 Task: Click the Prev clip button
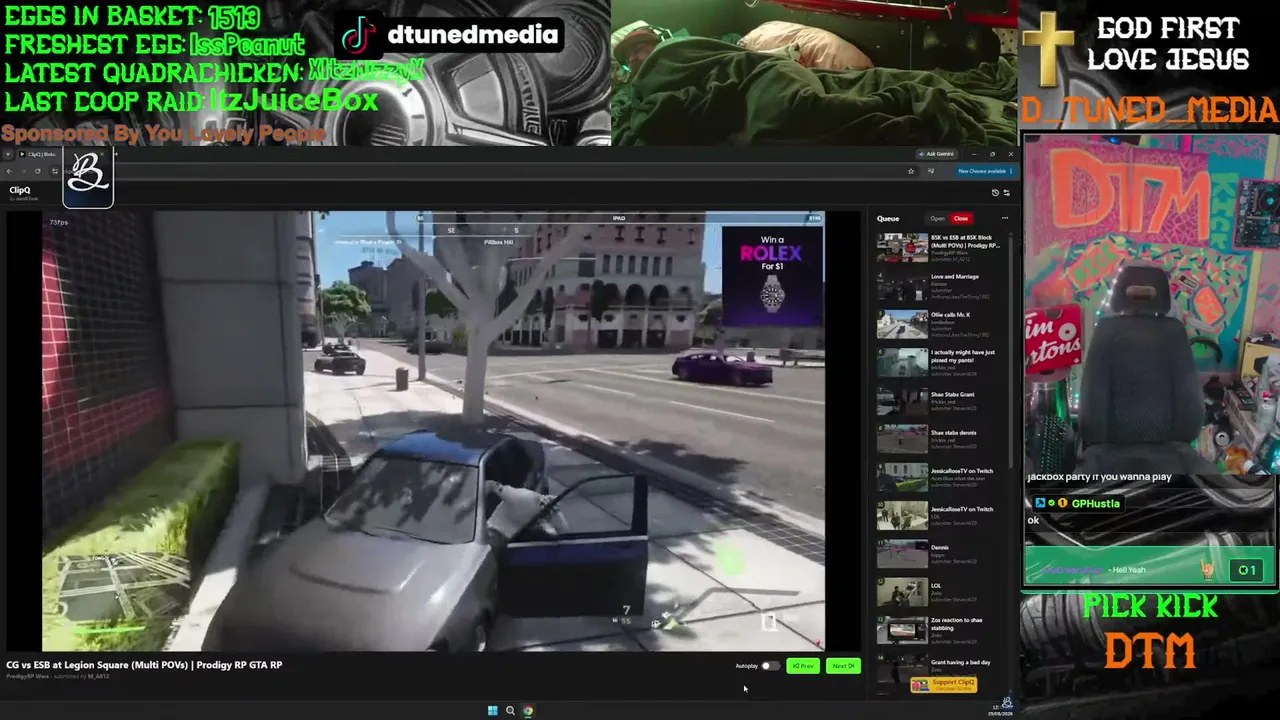[803, 666]
